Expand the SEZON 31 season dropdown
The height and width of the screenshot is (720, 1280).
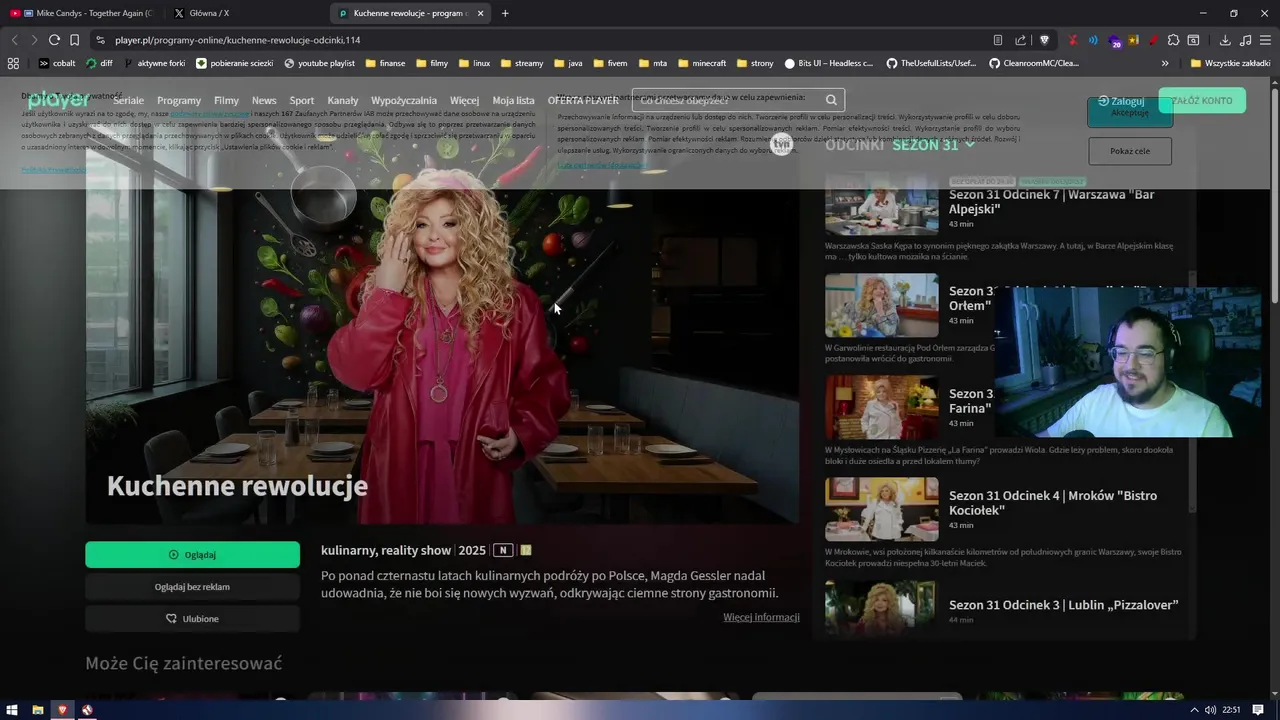[x=933, y=145]
